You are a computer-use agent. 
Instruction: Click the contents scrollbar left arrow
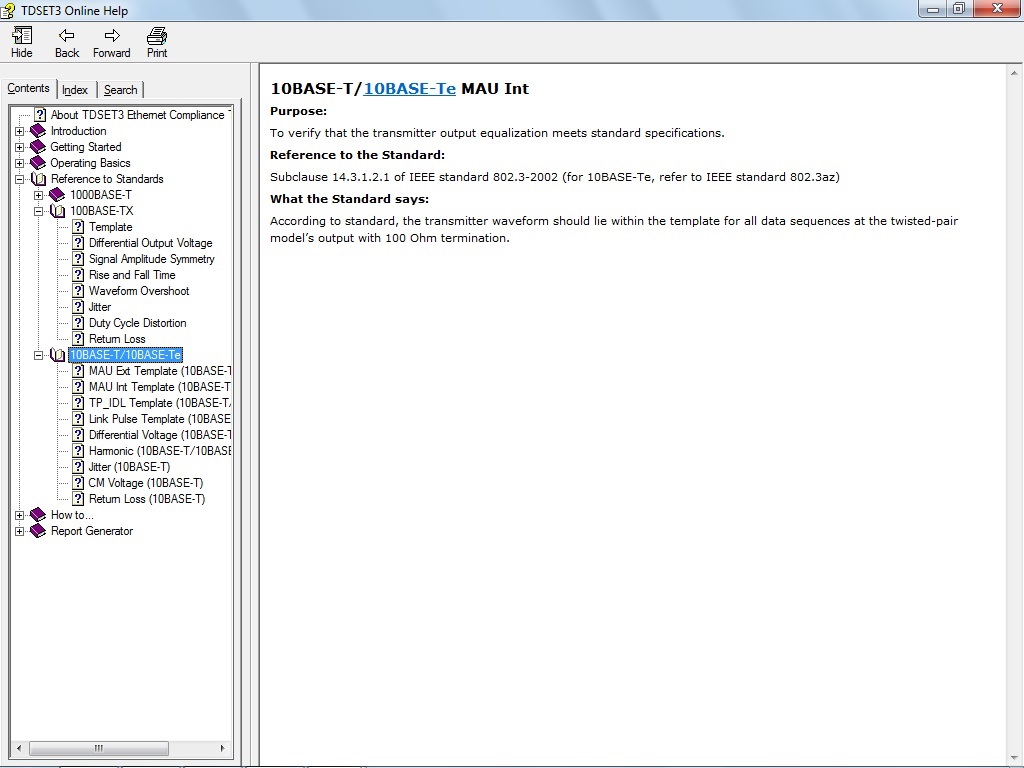point(19,748)
